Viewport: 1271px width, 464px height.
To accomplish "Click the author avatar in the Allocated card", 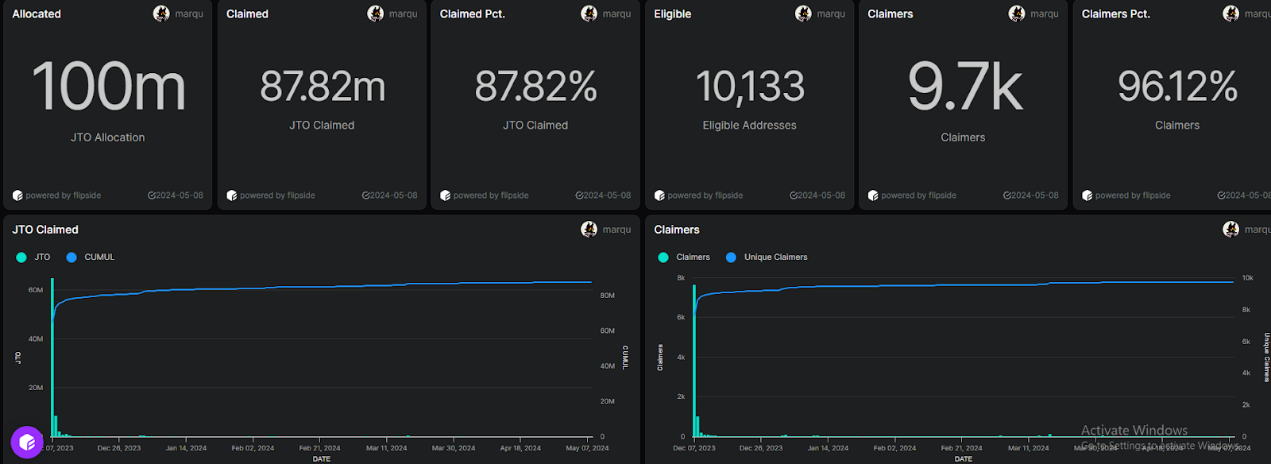I will [x=161, y=14].
